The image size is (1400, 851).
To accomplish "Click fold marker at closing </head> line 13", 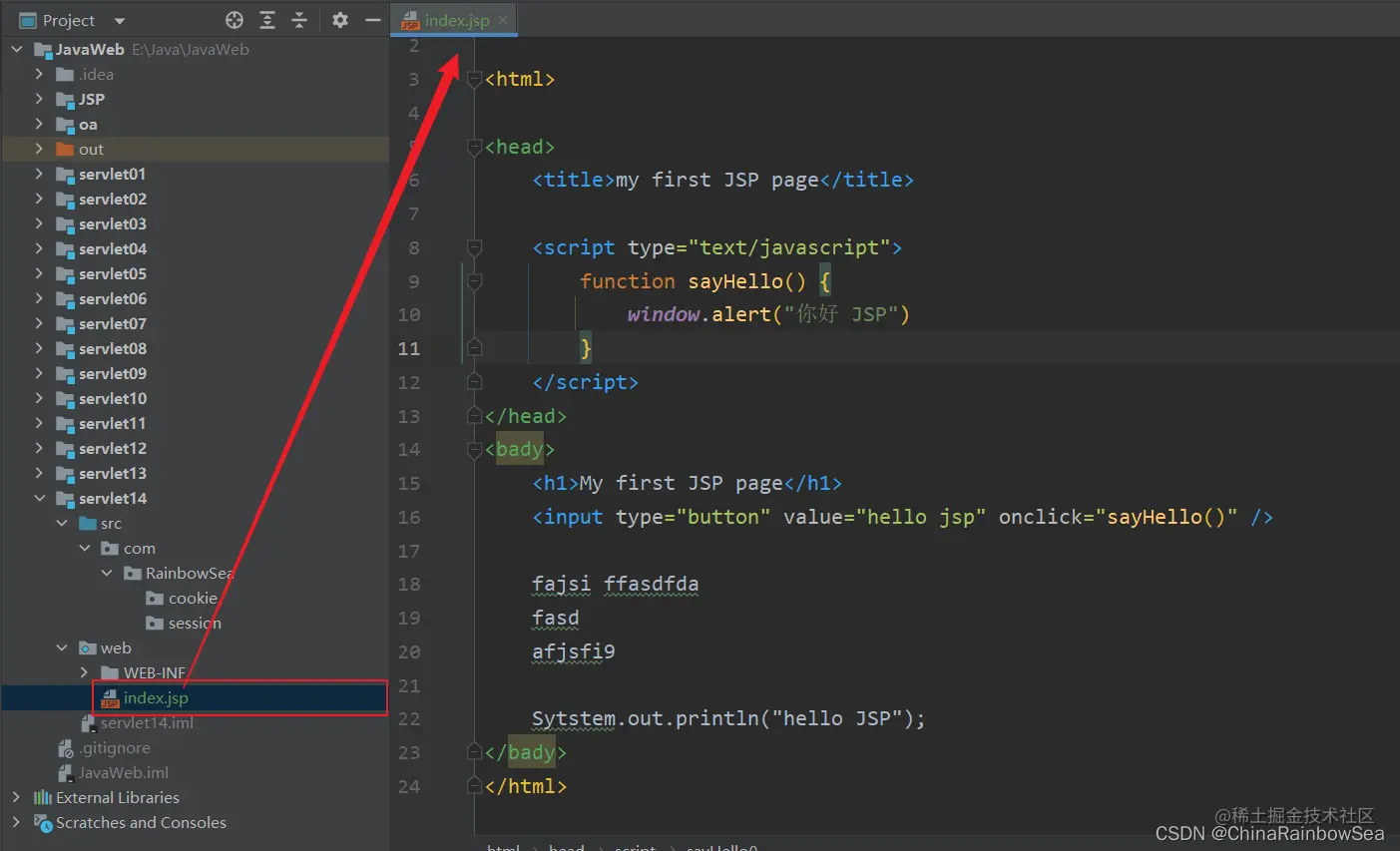I will click(475, 416).
